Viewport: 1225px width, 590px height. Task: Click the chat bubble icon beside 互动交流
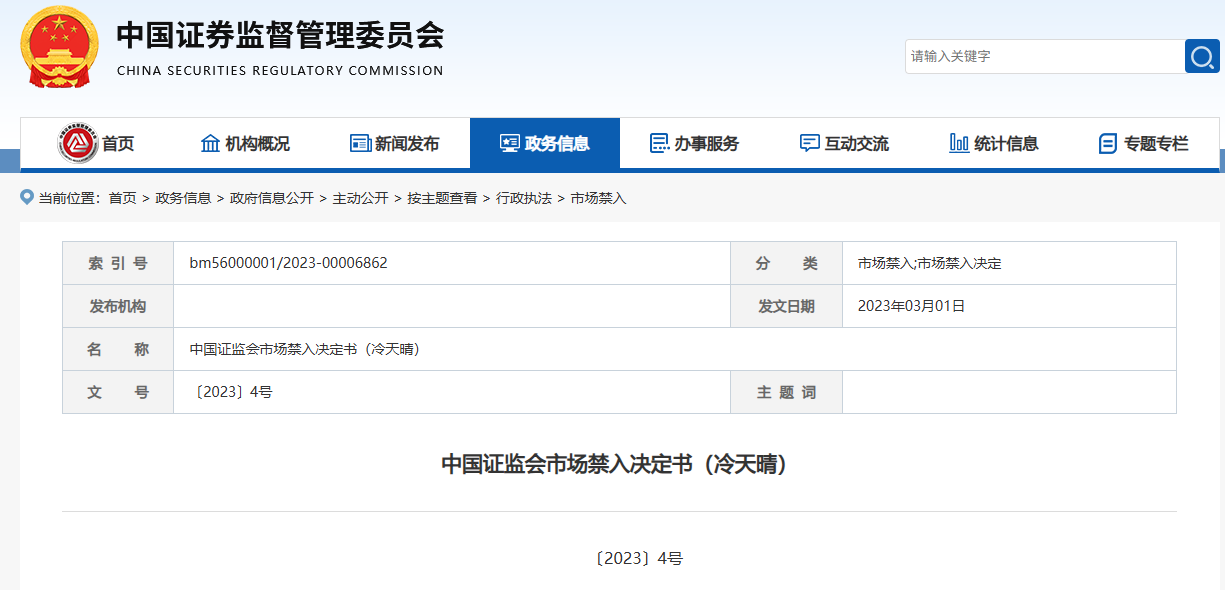809,144
